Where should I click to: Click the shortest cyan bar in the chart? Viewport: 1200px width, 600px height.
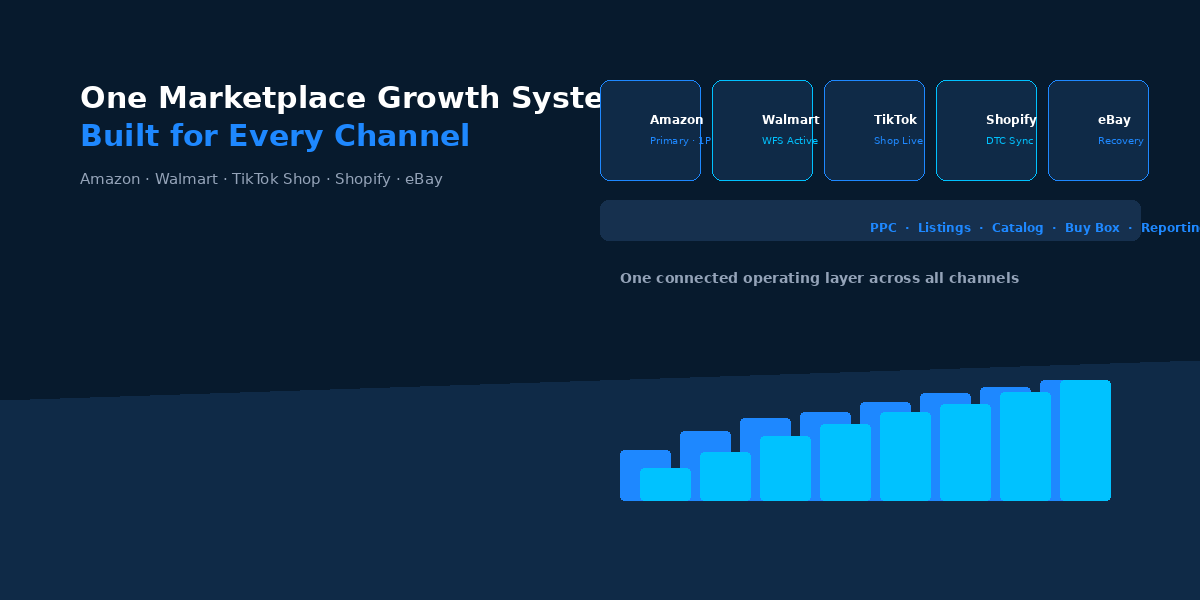[665, 484]
